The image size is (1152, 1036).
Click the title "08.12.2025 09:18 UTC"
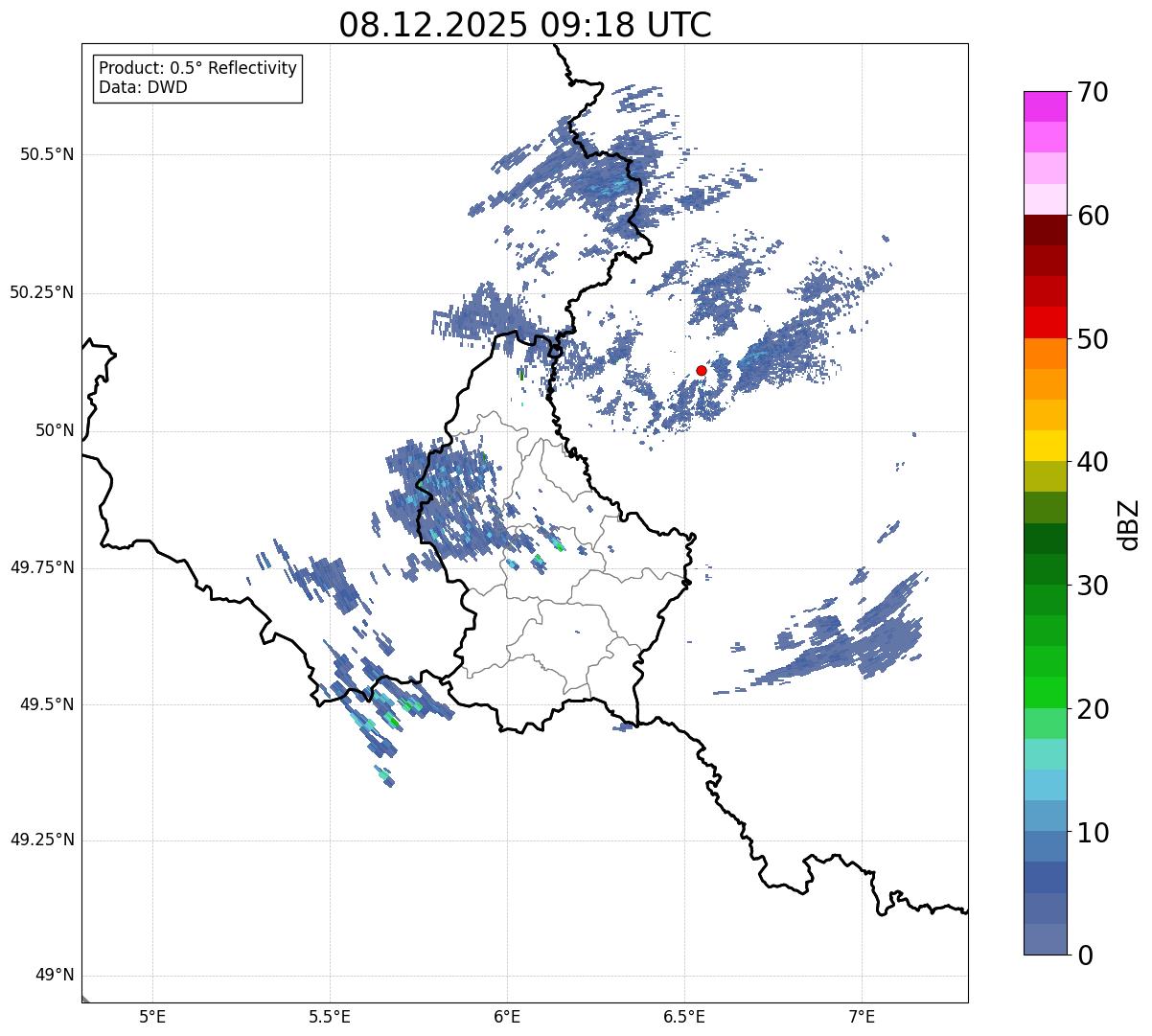pyautogui.click(x=525, y=25)
